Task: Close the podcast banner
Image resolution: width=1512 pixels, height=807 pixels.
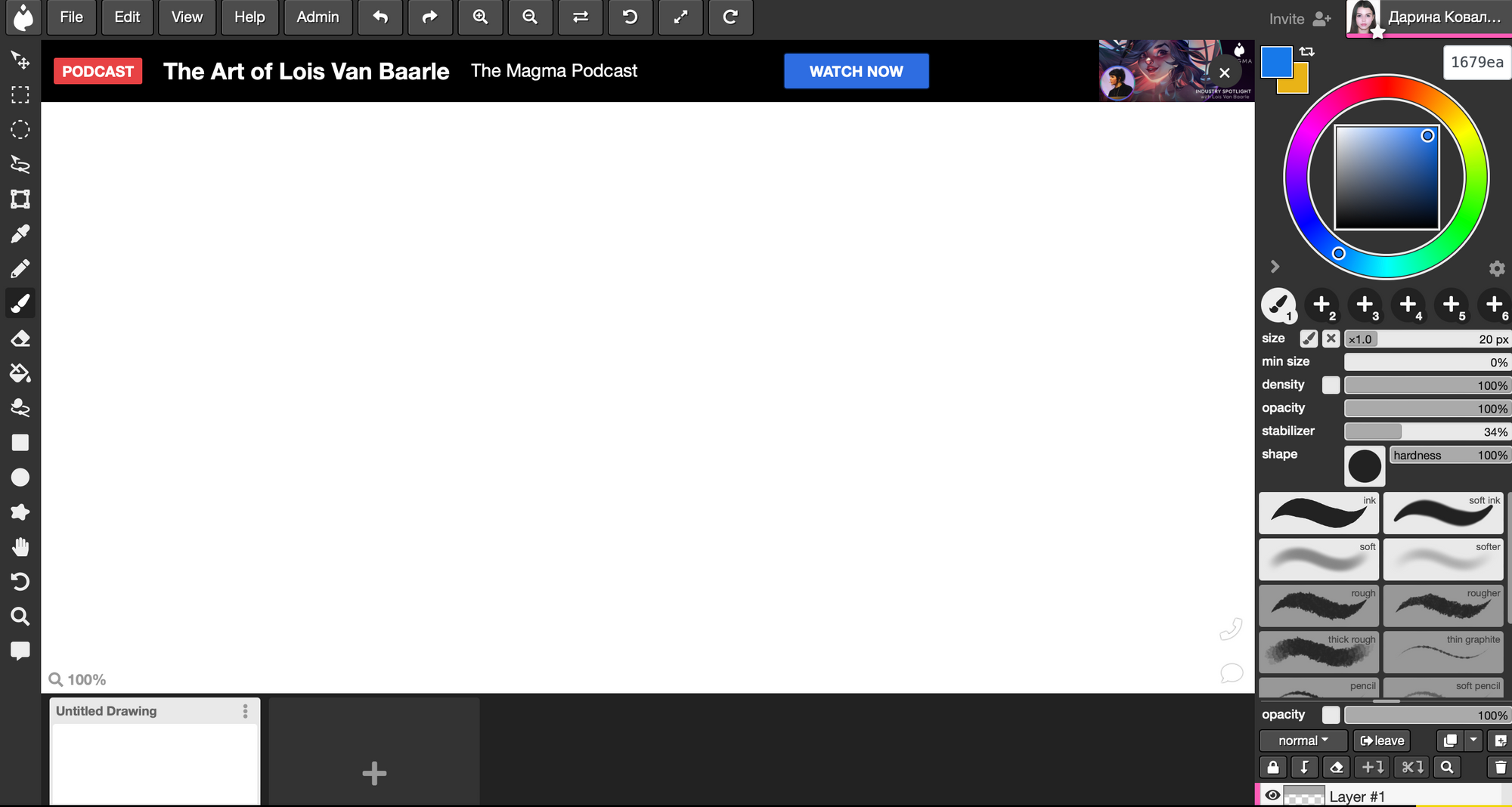Action: [x=1225, y=73]
